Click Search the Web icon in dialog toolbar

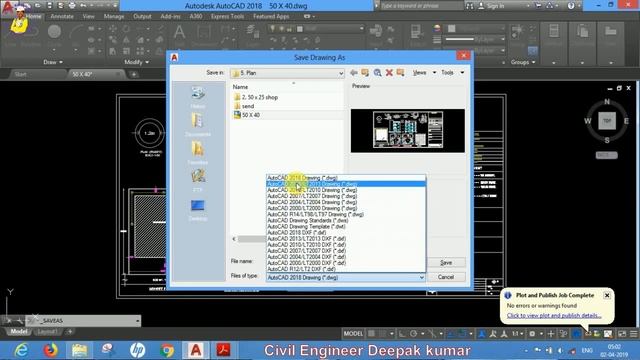coord(378,73)
